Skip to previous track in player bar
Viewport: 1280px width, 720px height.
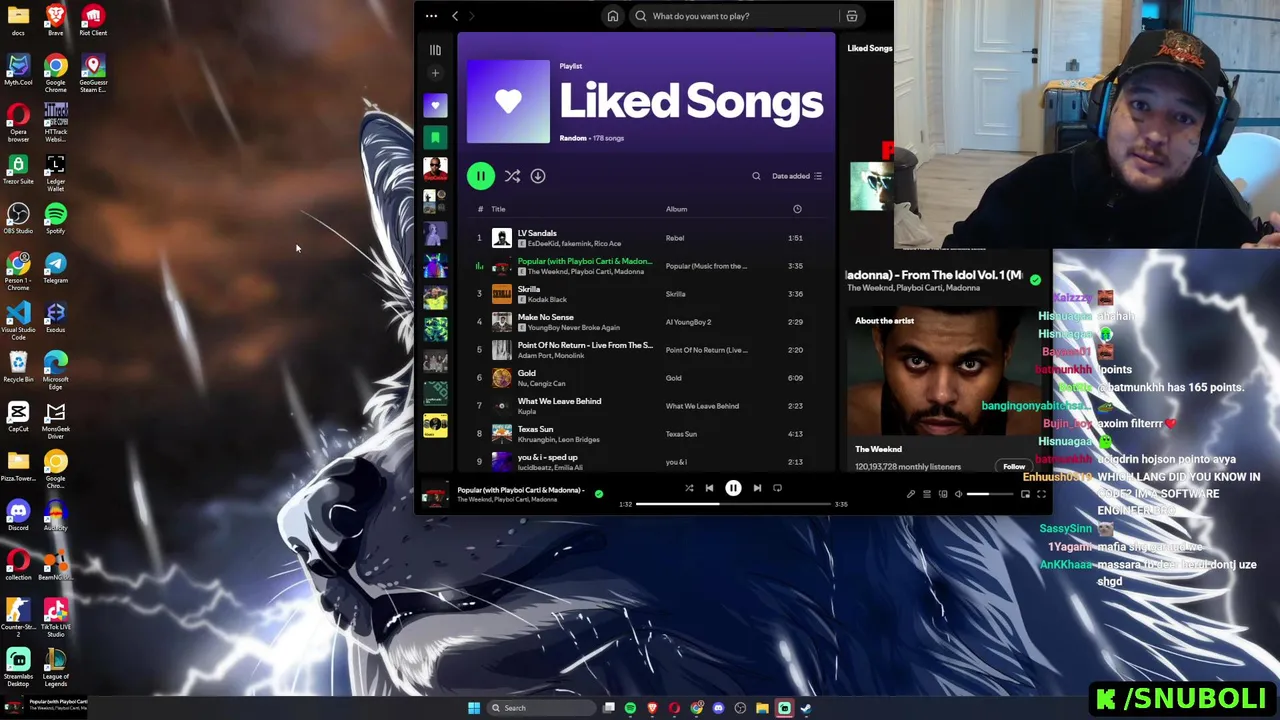pyautogui.click(x=709, y=488)
